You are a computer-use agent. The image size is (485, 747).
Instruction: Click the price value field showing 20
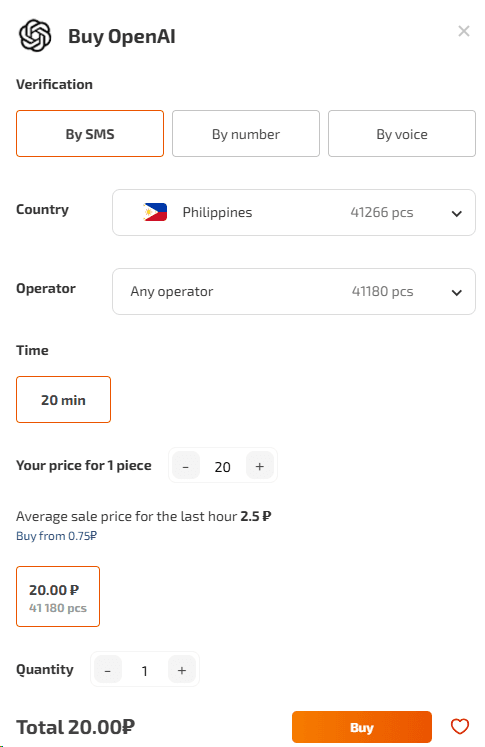[222, 466]
